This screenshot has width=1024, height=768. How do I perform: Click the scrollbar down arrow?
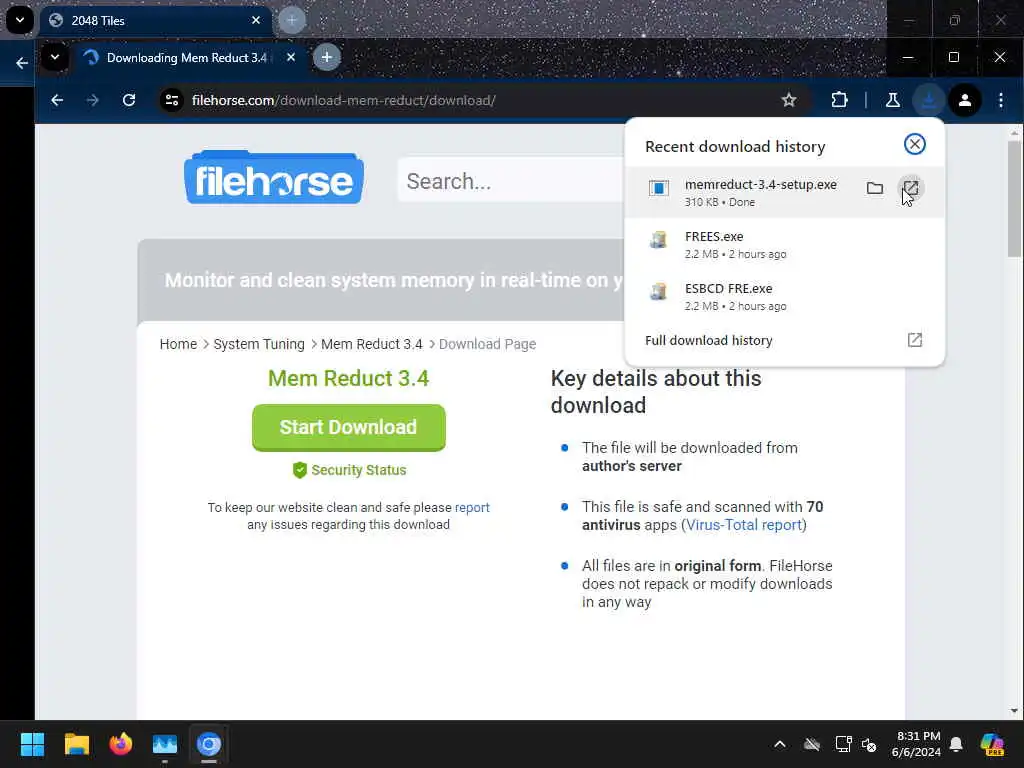[1014, 711]
